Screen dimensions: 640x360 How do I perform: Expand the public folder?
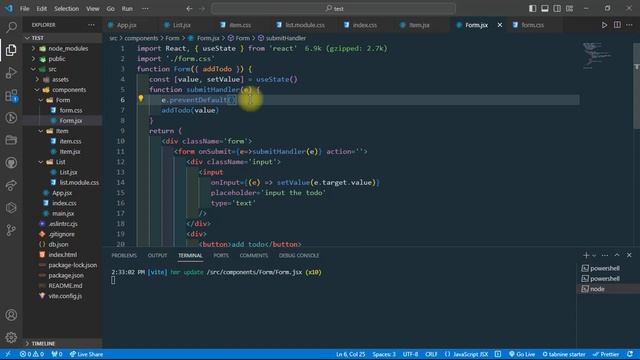tap(33, 58)
